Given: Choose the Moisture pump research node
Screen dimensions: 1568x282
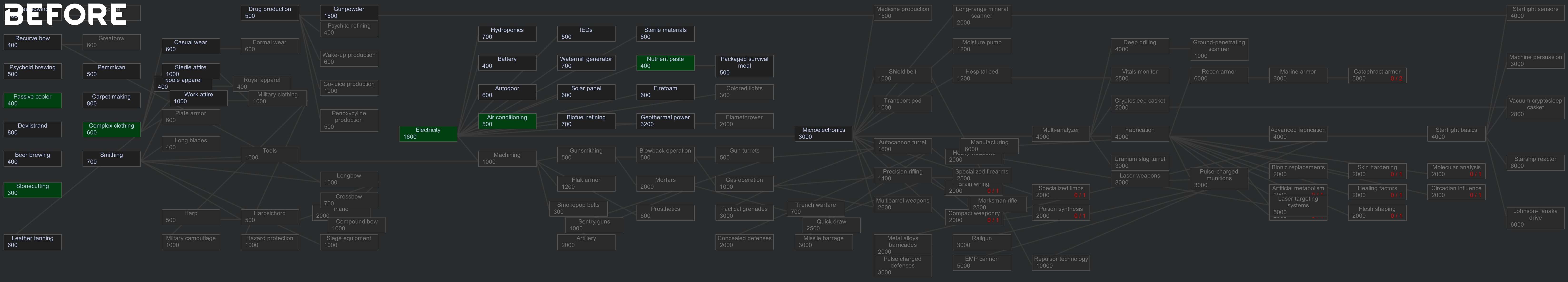Looking at the screenshot, I should click(x=982, y=46).
